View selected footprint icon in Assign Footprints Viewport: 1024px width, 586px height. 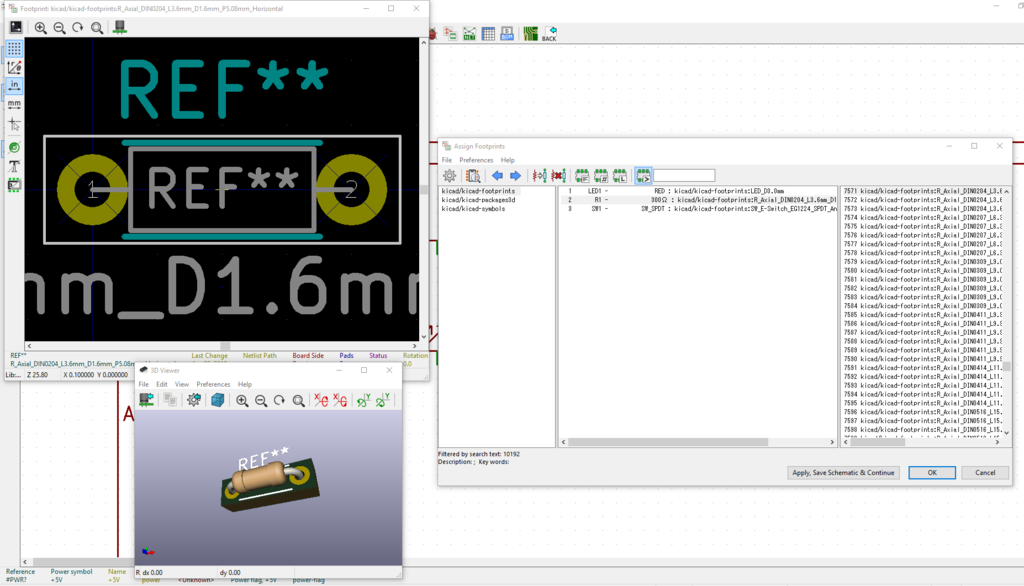[473, 176]
